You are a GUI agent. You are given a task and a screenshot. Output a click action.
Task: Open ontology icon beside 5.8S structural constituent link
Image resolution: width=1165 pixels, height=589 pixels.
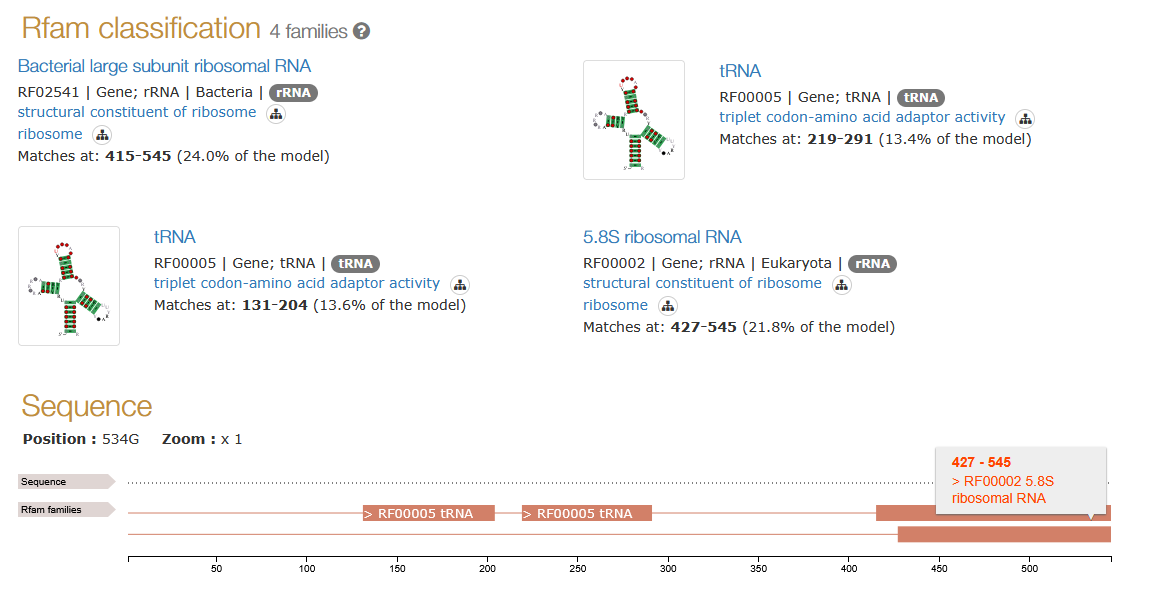pos(842,285)
